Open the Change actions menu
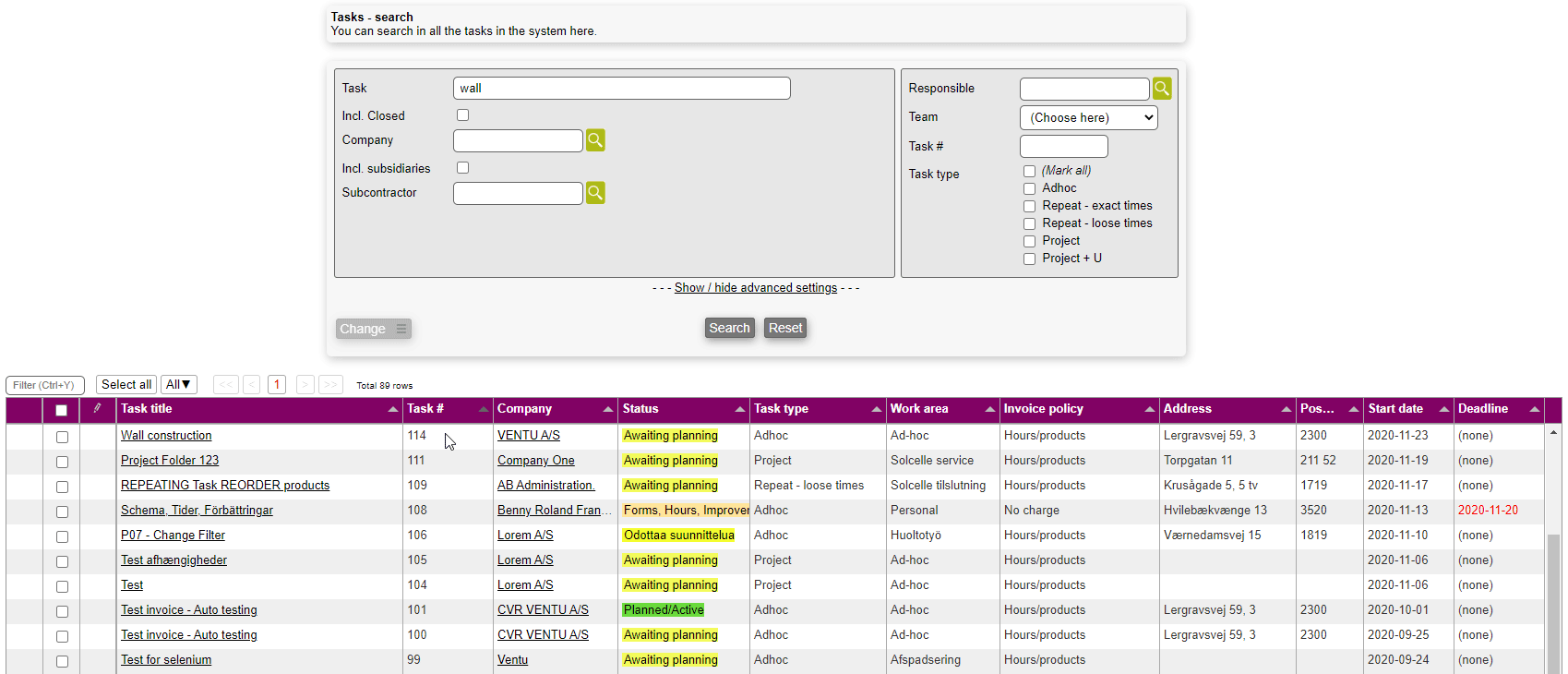This screenshot has width=1568, height=674. pos(373,330)
